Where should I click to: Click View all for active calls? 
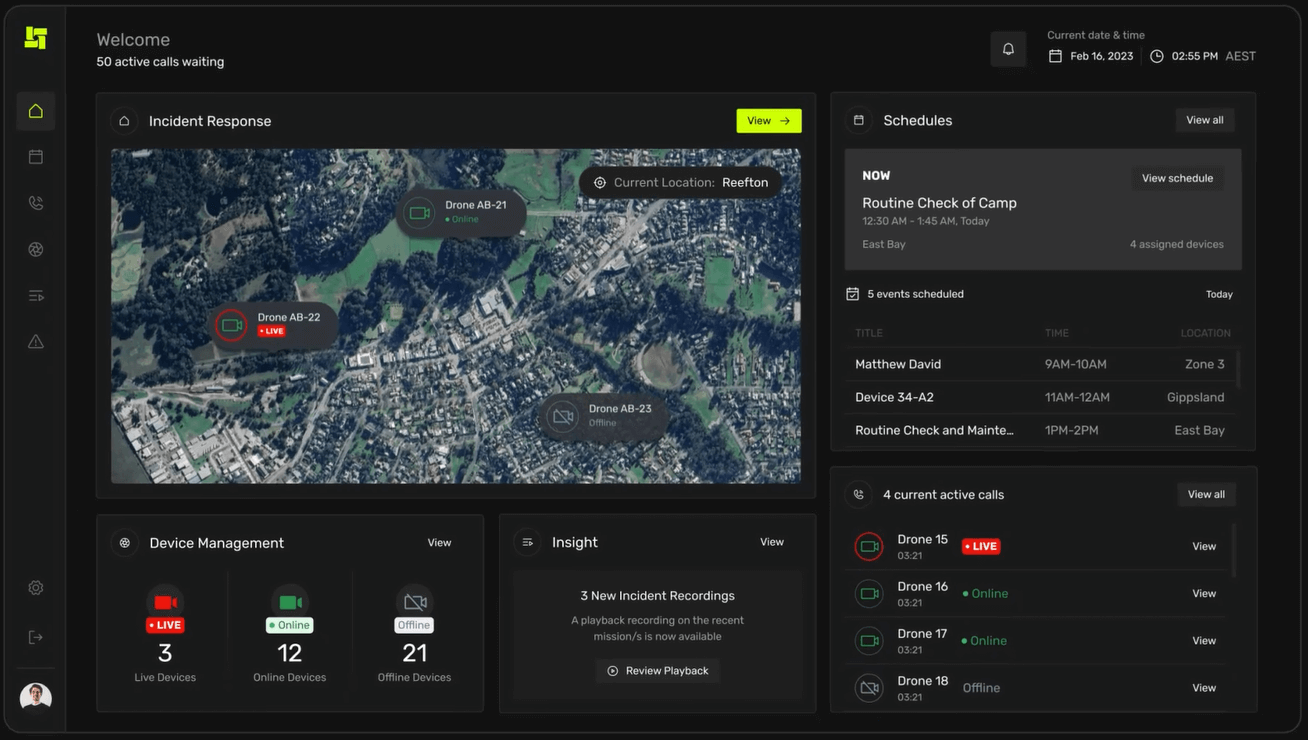(x=1205, y=494)
